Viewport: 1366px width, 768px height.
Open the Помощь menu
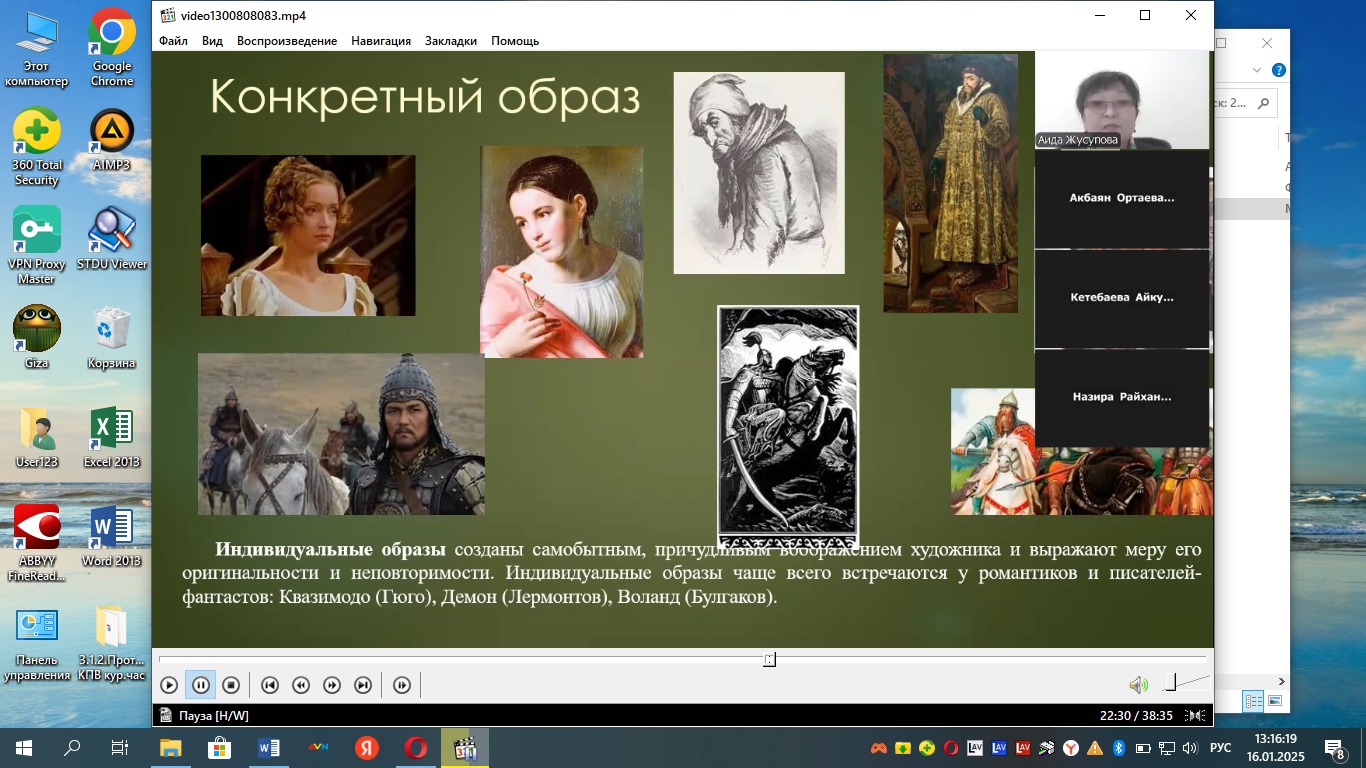[515, 41]
